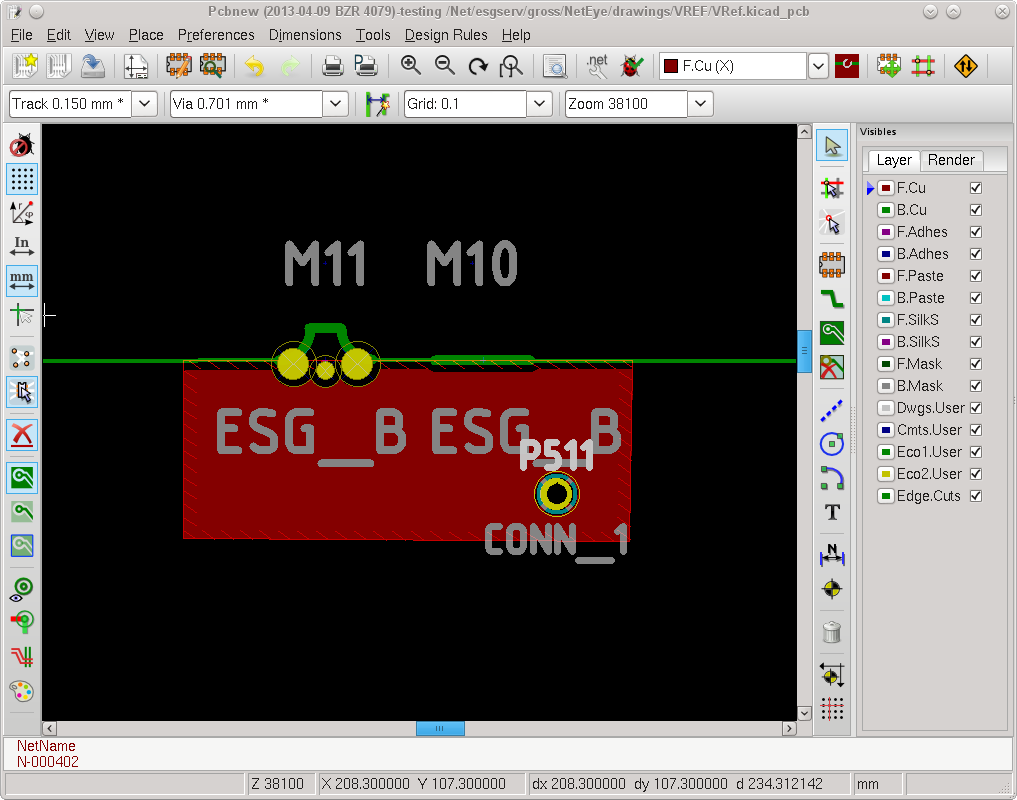This screenshot has width=1017, height=800.
Task: Run design rules check ladybug icon
Action: click(x=631, y=66)
